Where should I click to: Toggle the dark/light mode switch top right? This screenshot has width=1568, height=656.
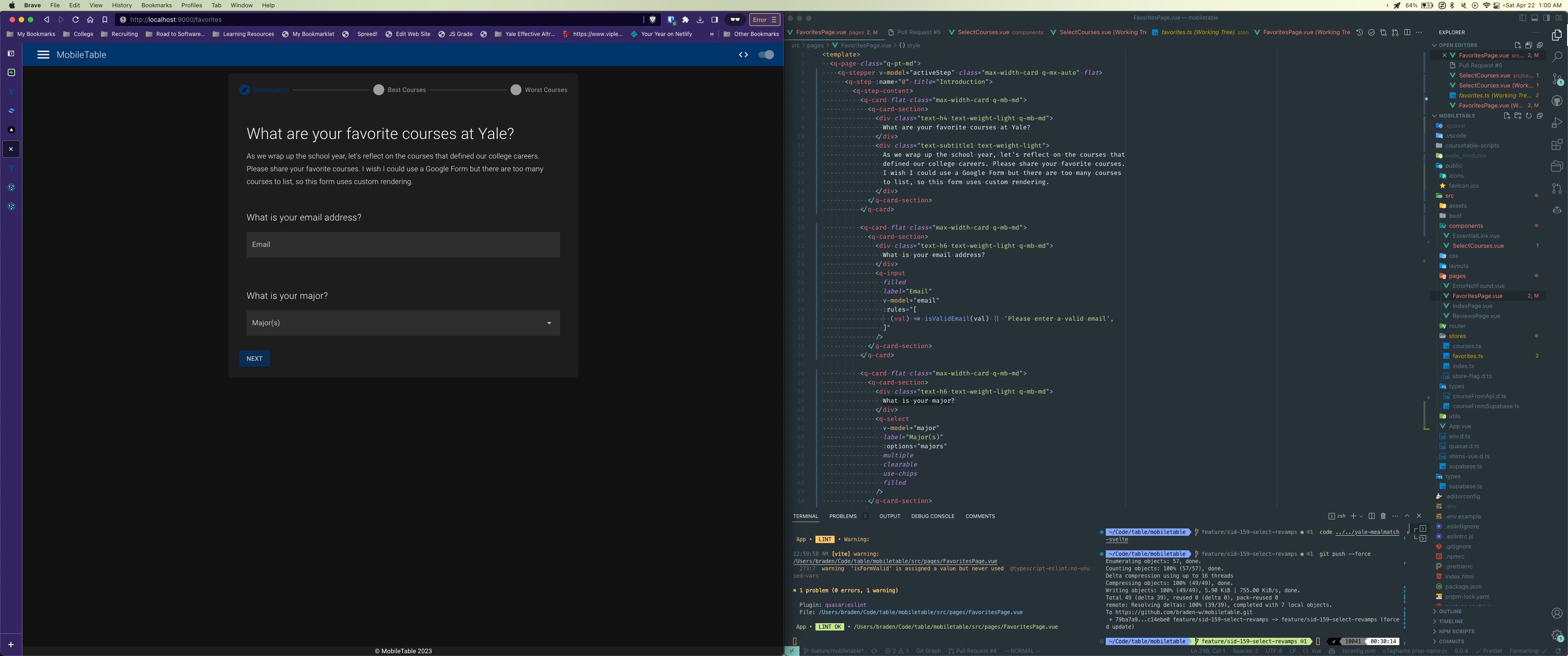766,55
